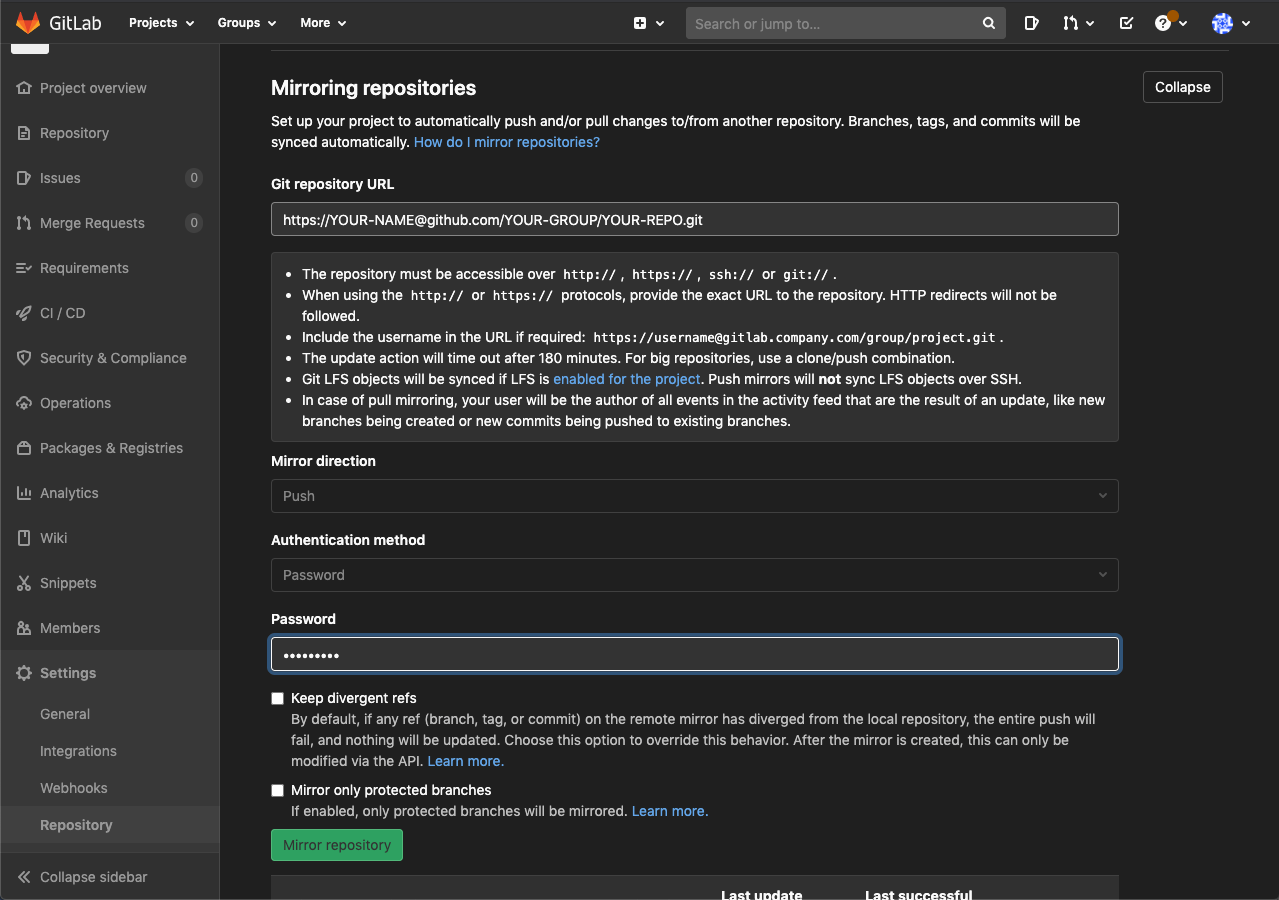This screenshot has height=900, width=1279.
Task: Open the Wiki sidebar label
Action: (x=54, y=538)
